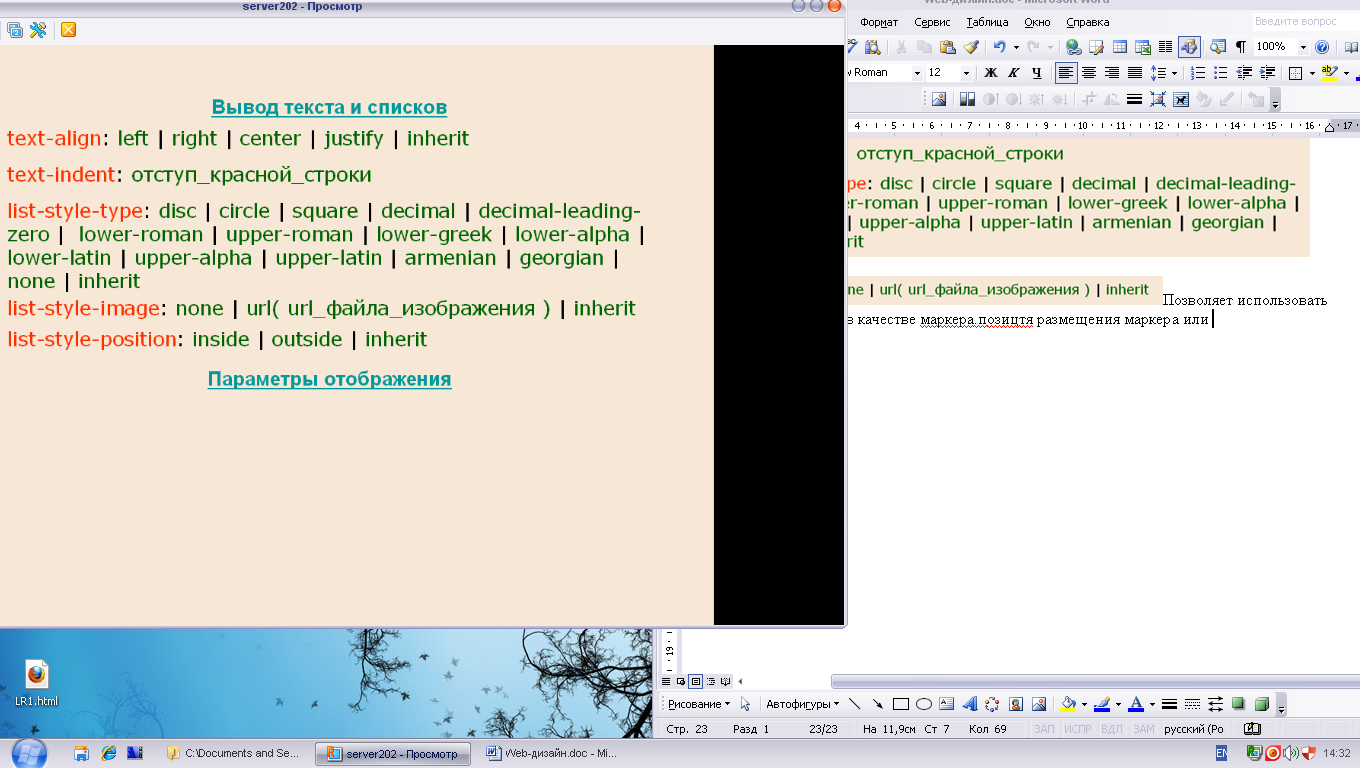Click the Columns icon in Word

pyautogui.click(x=1165, y=46)
